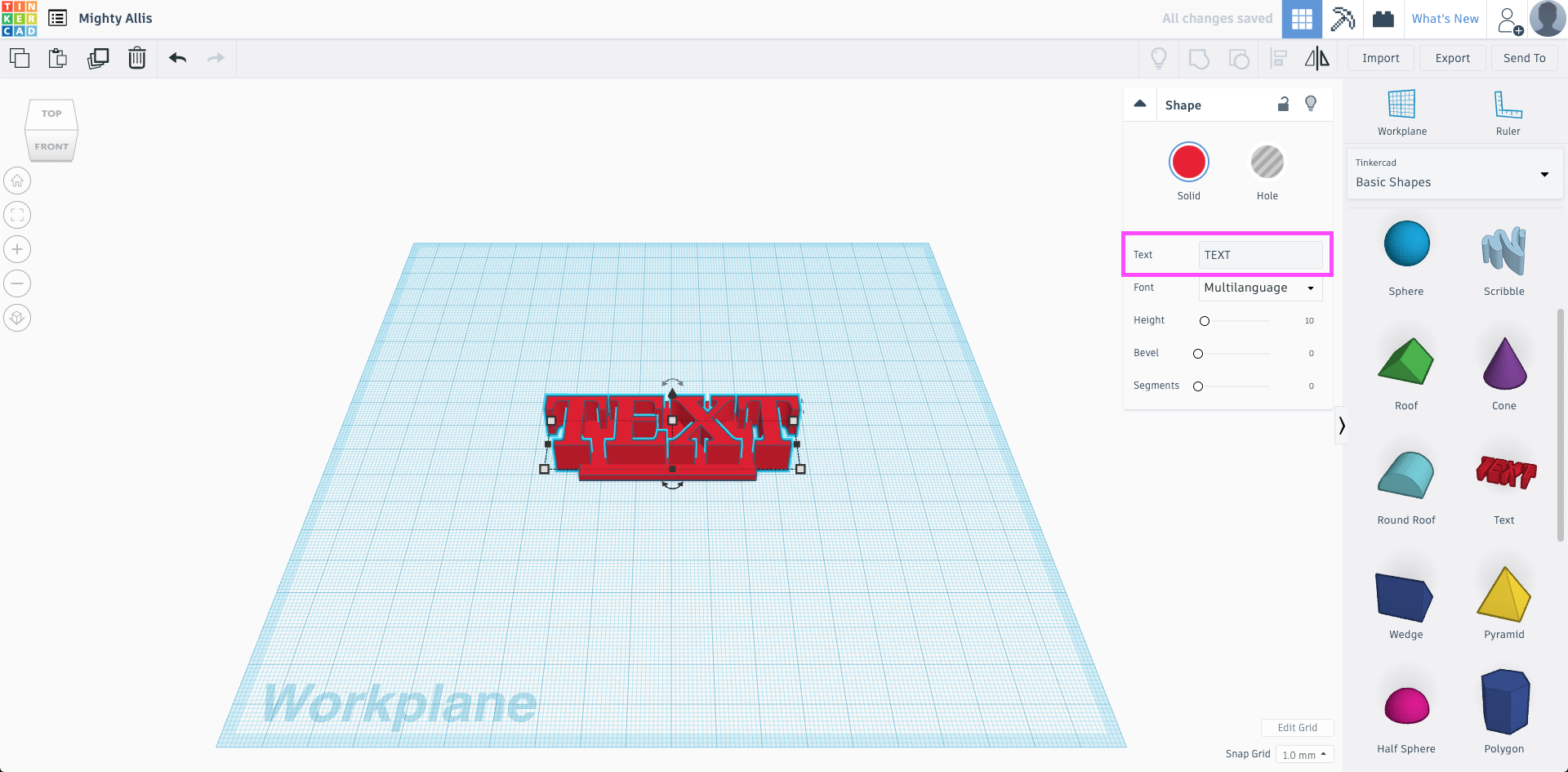Open the What's New link
The width and height of the screenshot is (1568, 772).
[1445, 18]
